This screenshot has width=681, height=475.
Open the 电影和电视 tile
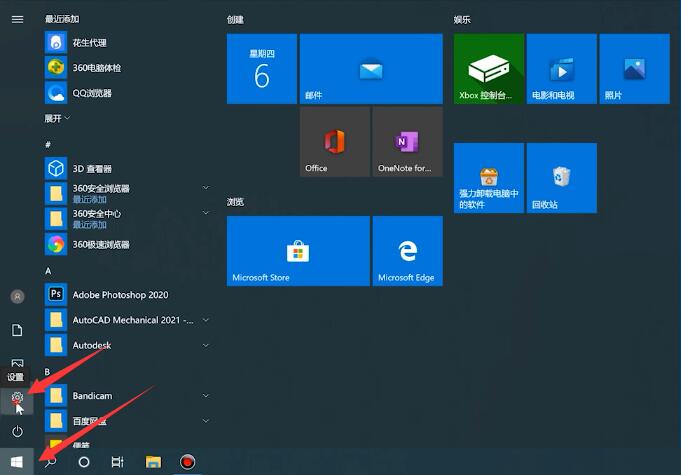click(562, 69)
